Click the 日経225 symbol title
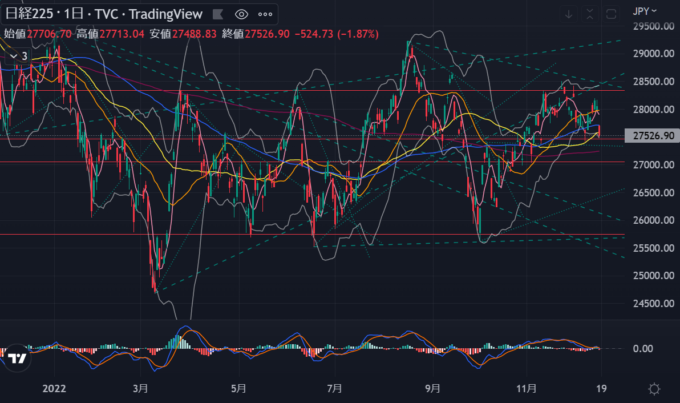Image resolution: width=680 pixels, height=403 pixels. 29,15
